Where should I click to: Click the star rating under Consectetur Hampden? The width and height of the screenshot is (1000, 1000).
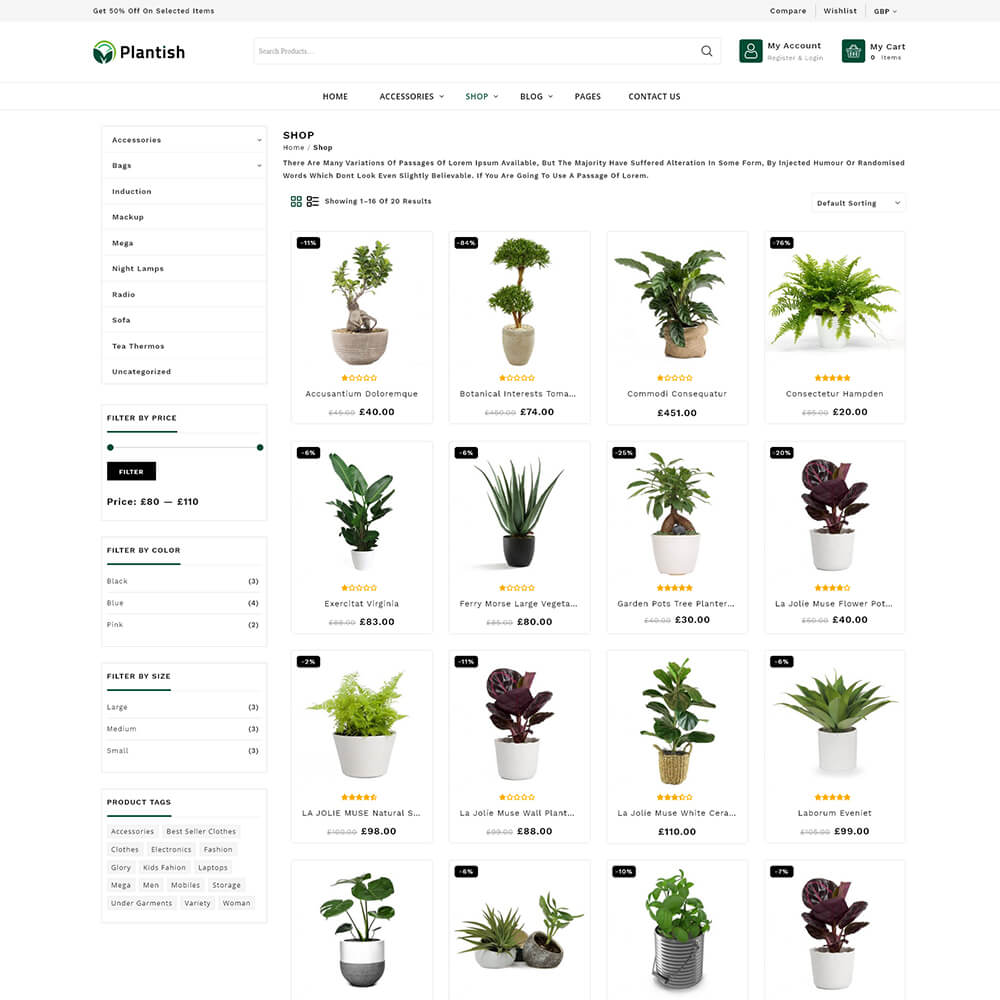coord(832,378)
